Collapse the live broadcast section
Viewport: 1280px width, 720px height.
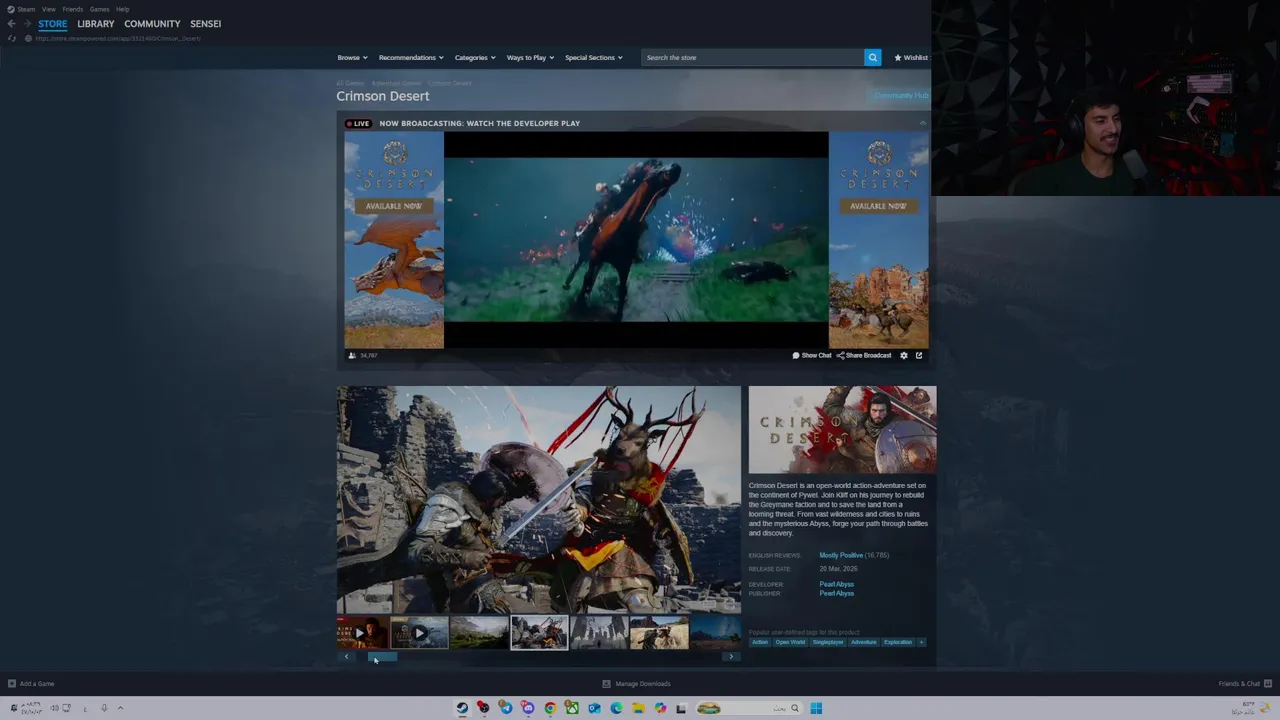coord(922,123)
